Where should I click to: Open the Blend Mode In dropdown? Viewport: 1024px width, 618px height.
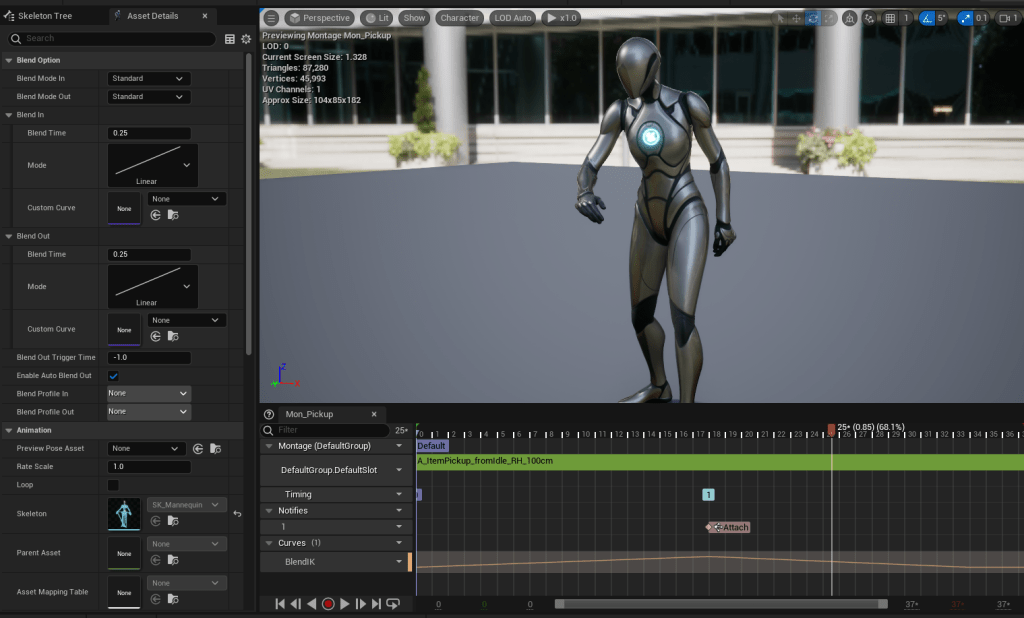coord(148,78)
